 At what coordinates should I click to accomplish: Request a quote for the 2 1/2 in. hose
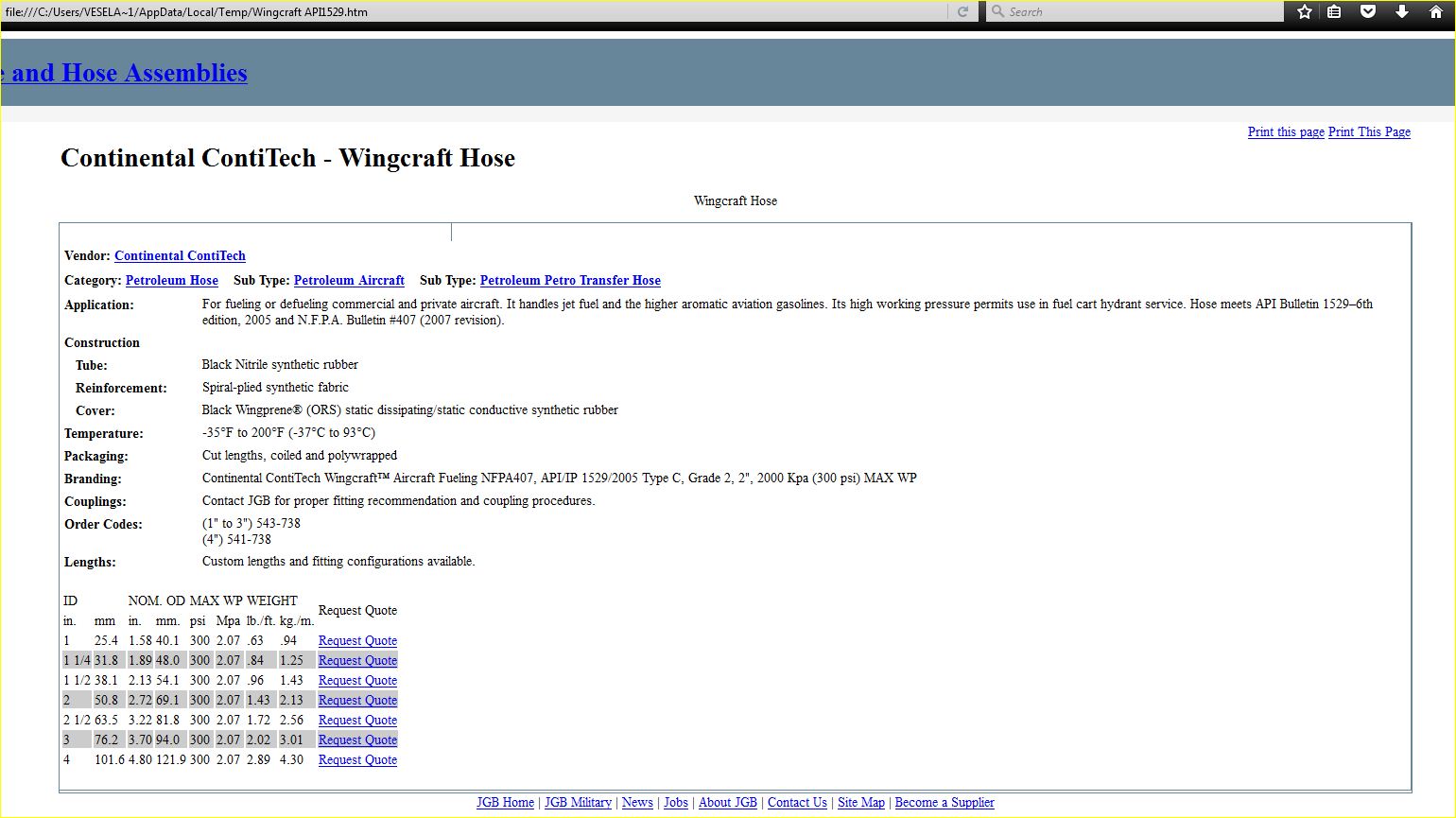[x=357, y=721]
